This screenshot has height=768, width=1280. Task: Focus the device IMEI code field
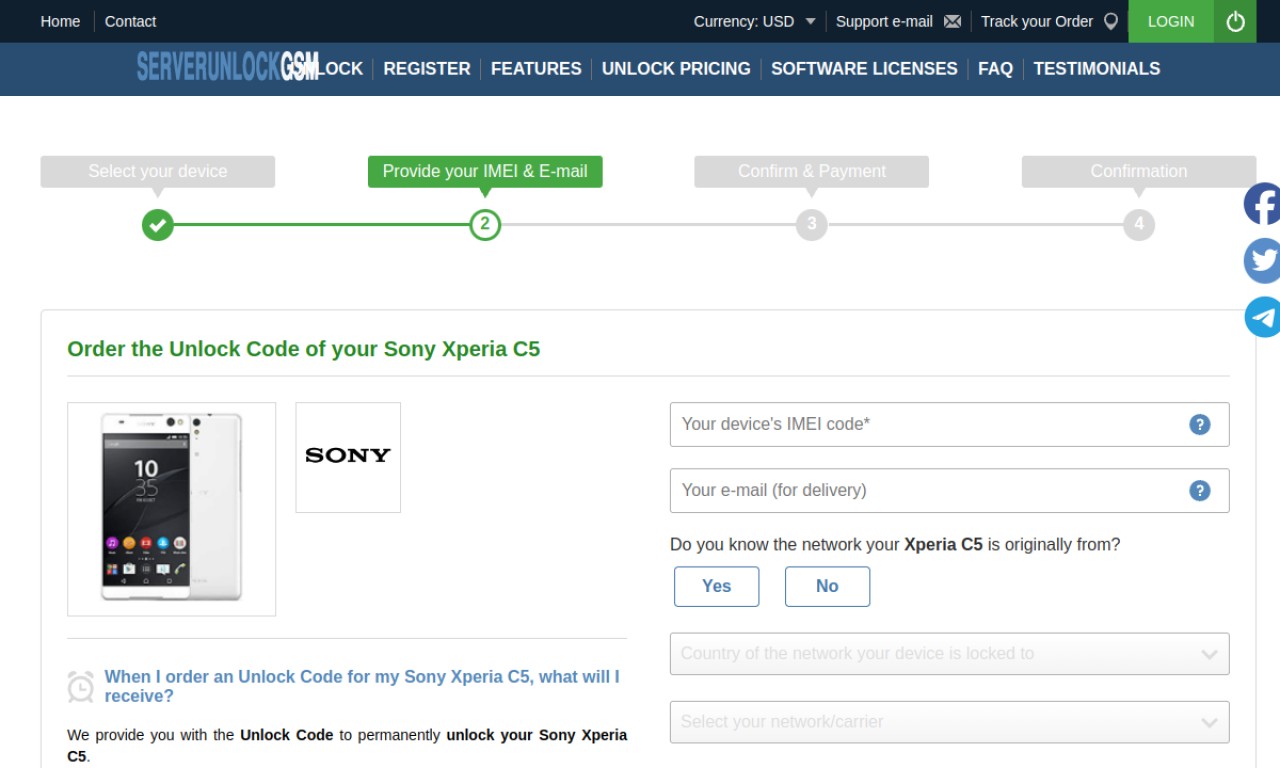949,424
